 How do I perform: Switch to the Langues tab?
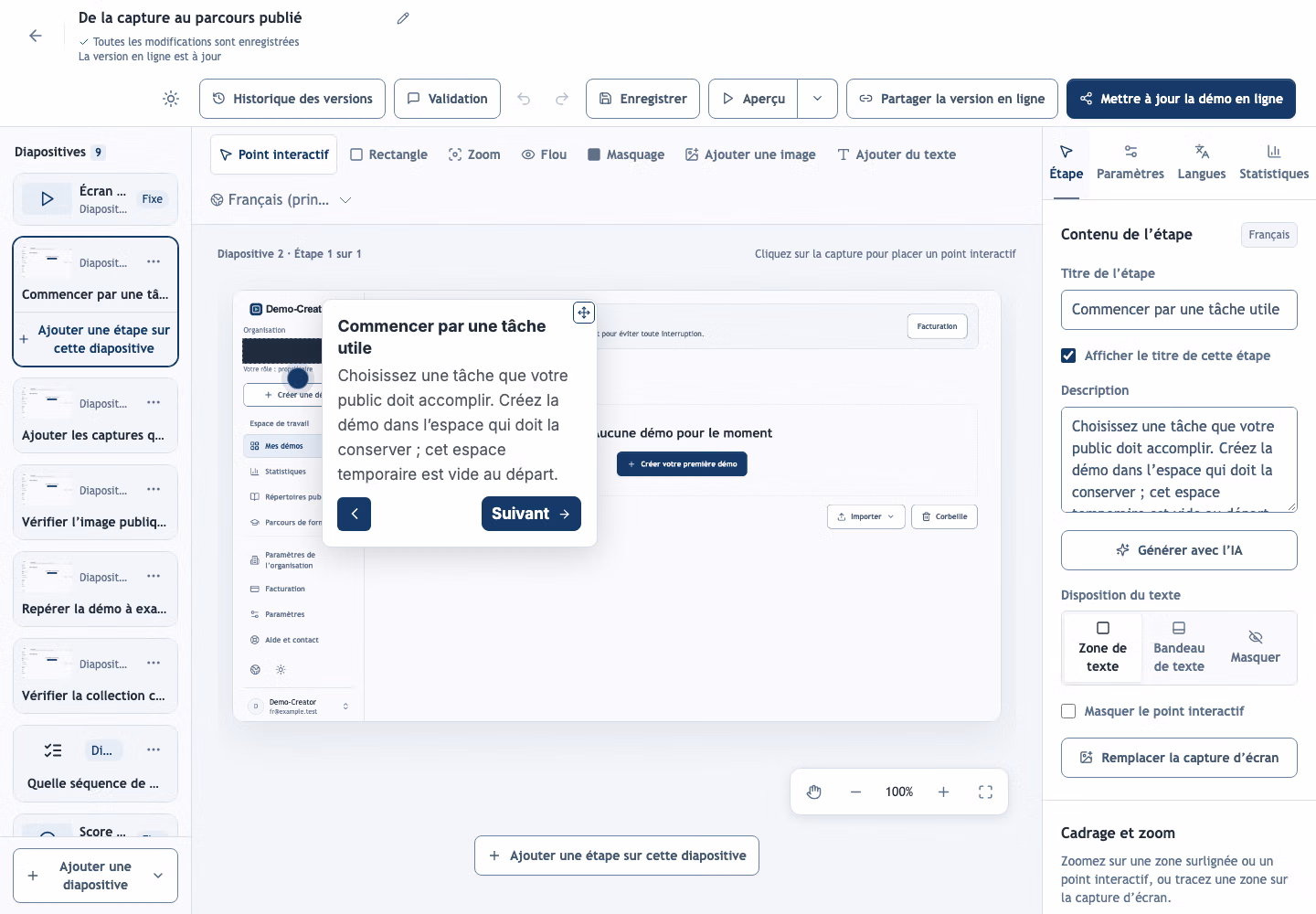(x=1202, y=163)
